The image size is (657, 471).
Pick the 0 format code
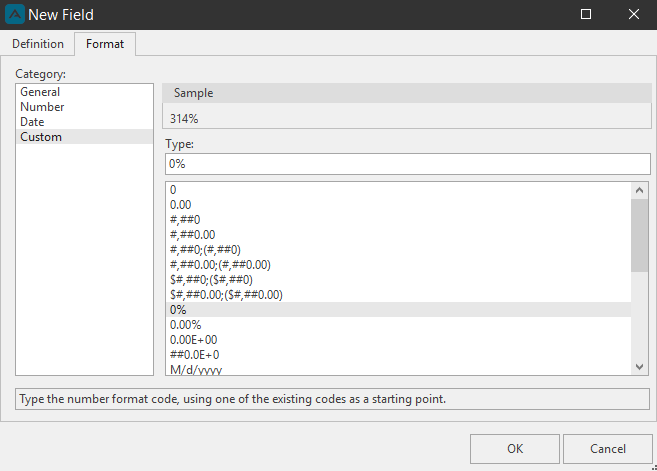click(x=398, y=190)
